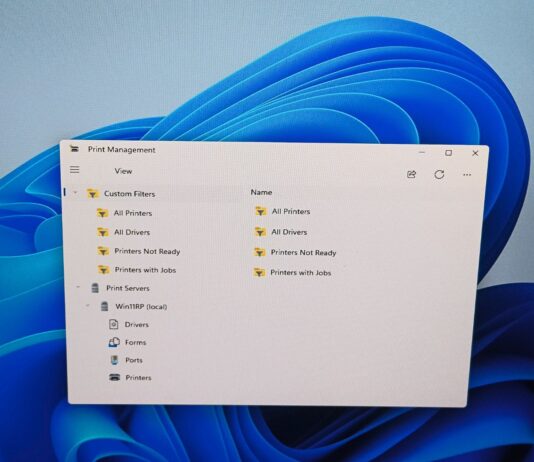Click the Drivers node icon
Viewport: 534px width, 462px height.
click(x=113, y=324)
